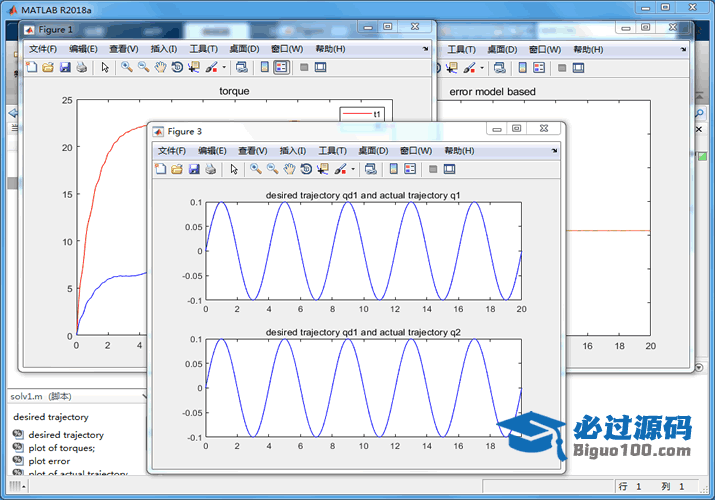Click dock arrow in Figure 3 menu bar
The image size is (715, 500).
click(554, 150)
